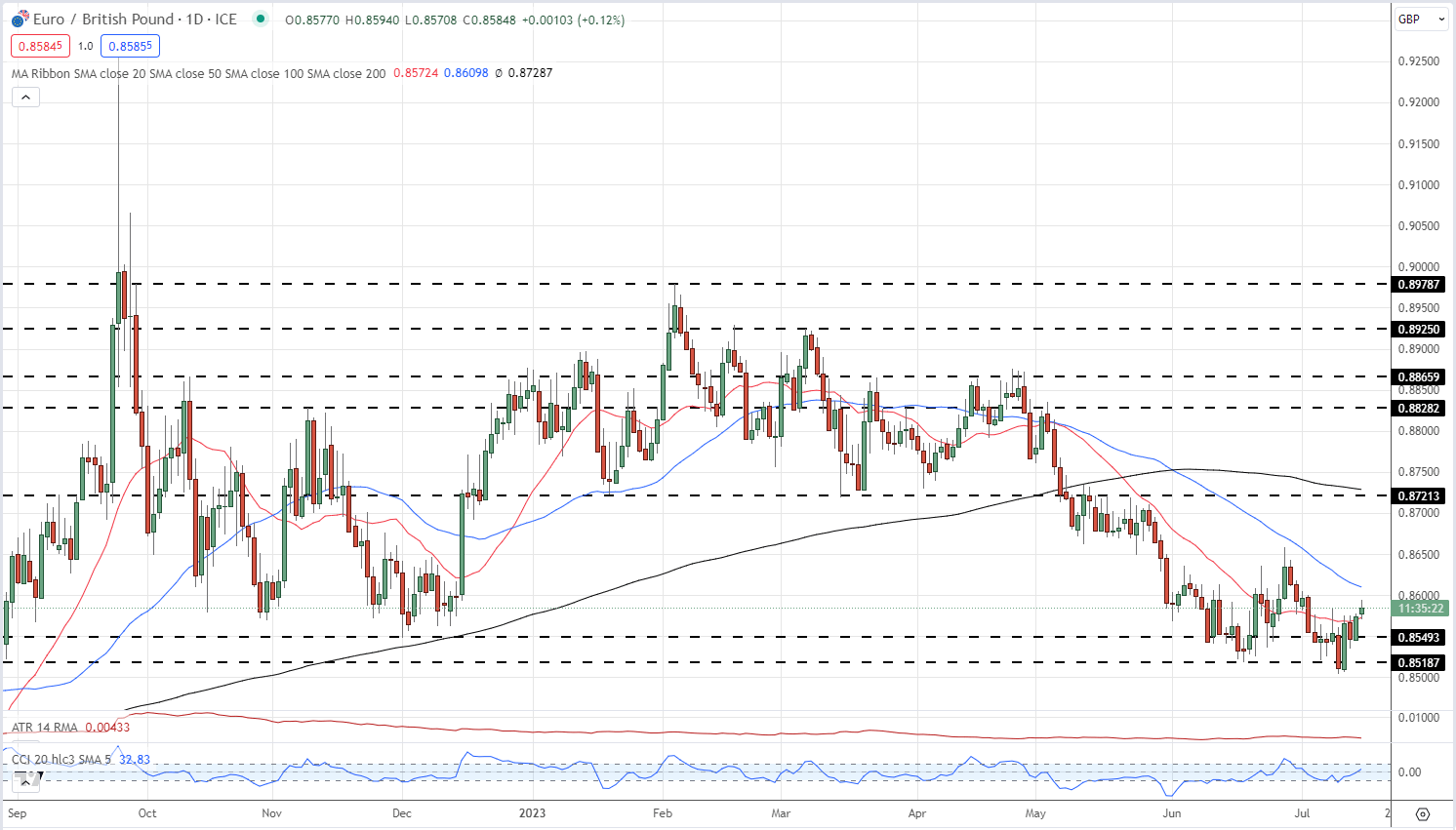Click the blue buy price 0.85855 button
The height and width of the screenshot is (830, 1456).
130,46
